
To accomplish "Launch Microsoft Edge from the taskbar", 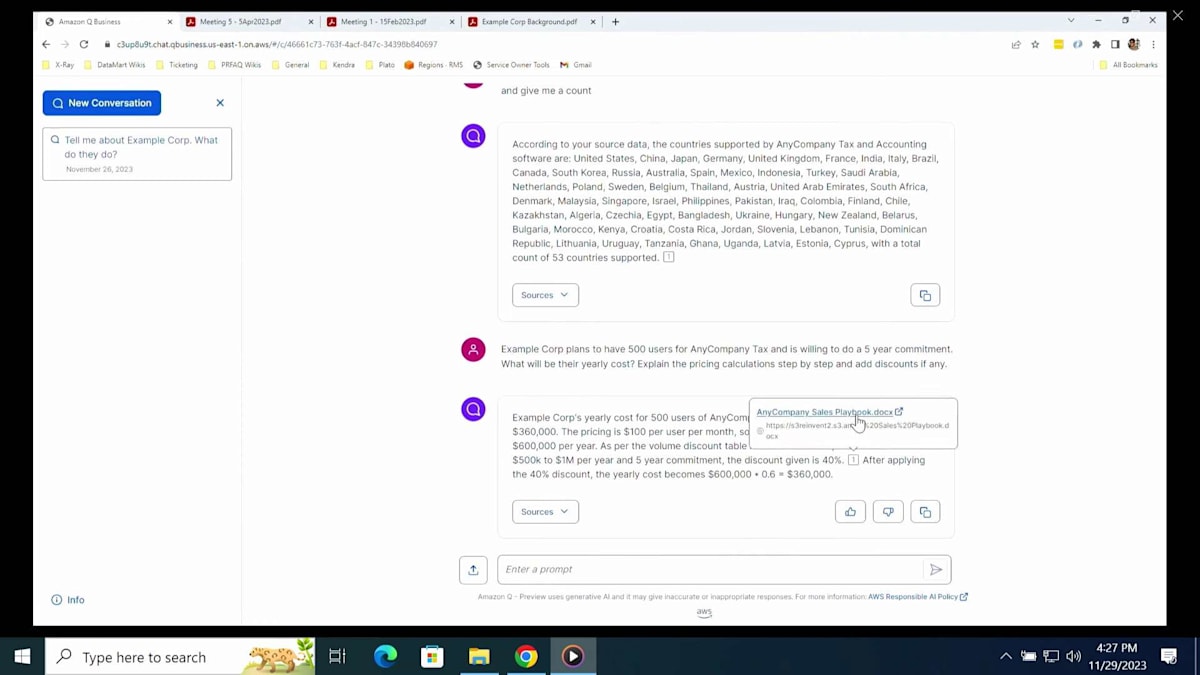I will 385,657.
